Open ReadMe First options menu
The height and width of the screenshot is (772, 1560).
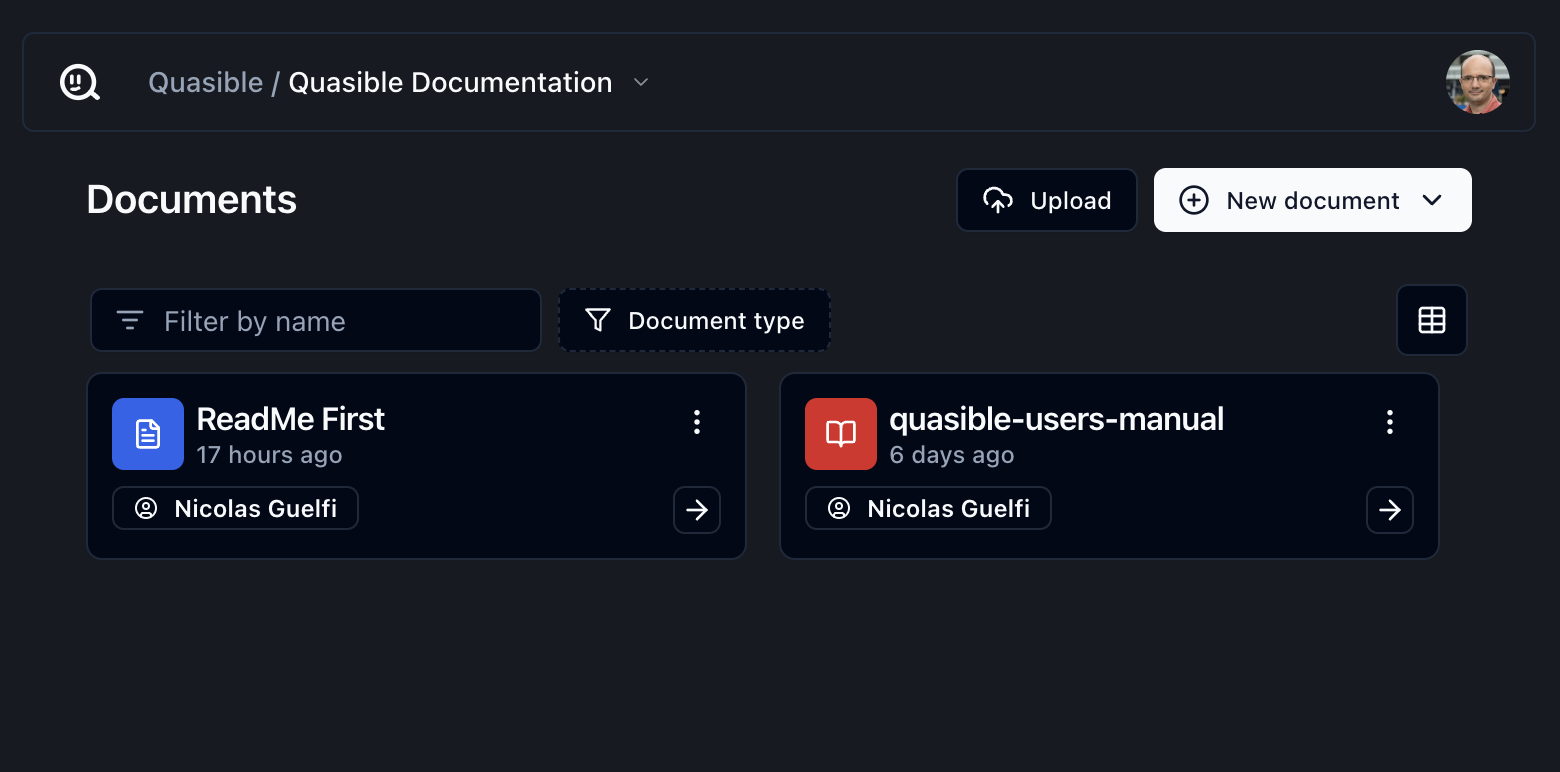coord(697,422)
